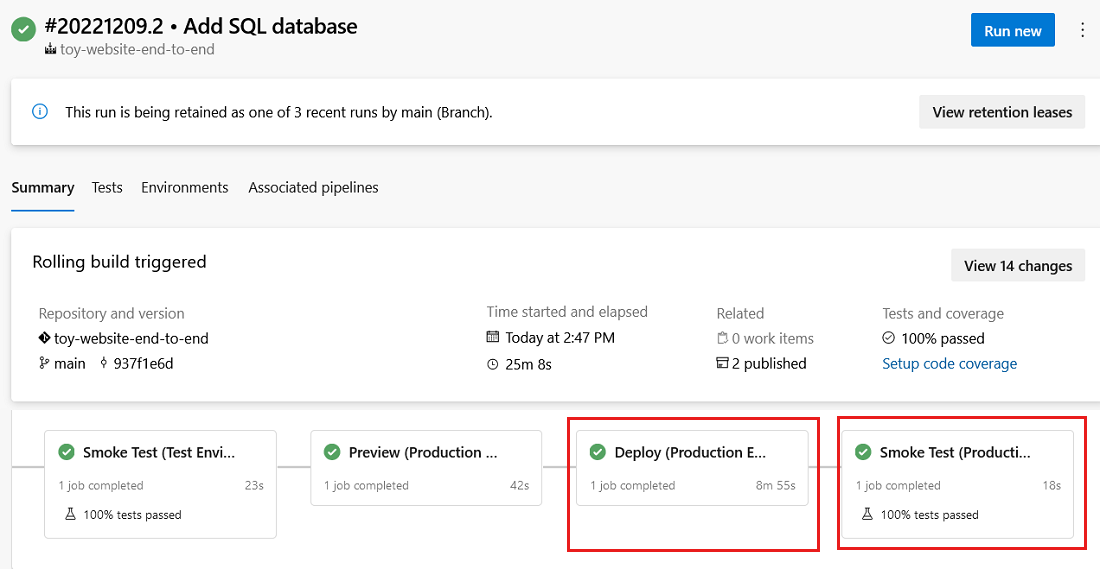Open the Preview (Production ...) stage card
Image resolution: width=1100 pixels, height=569 pixels.
tap(426, 468)
